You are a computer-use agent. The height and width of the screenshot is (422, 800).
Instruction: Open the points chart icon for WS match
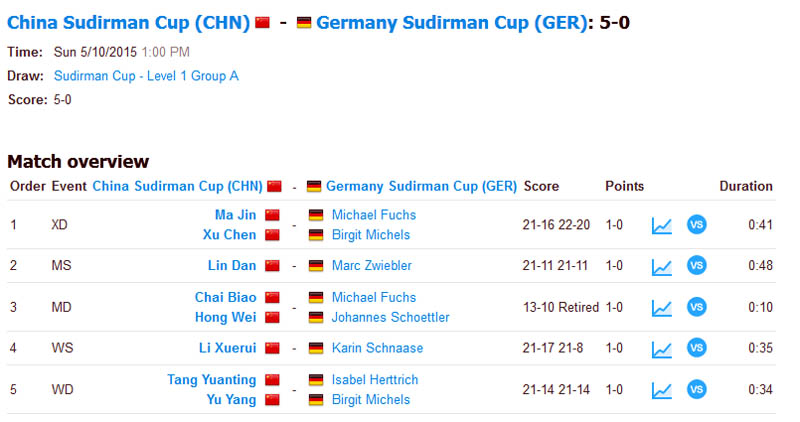[662, 350]
